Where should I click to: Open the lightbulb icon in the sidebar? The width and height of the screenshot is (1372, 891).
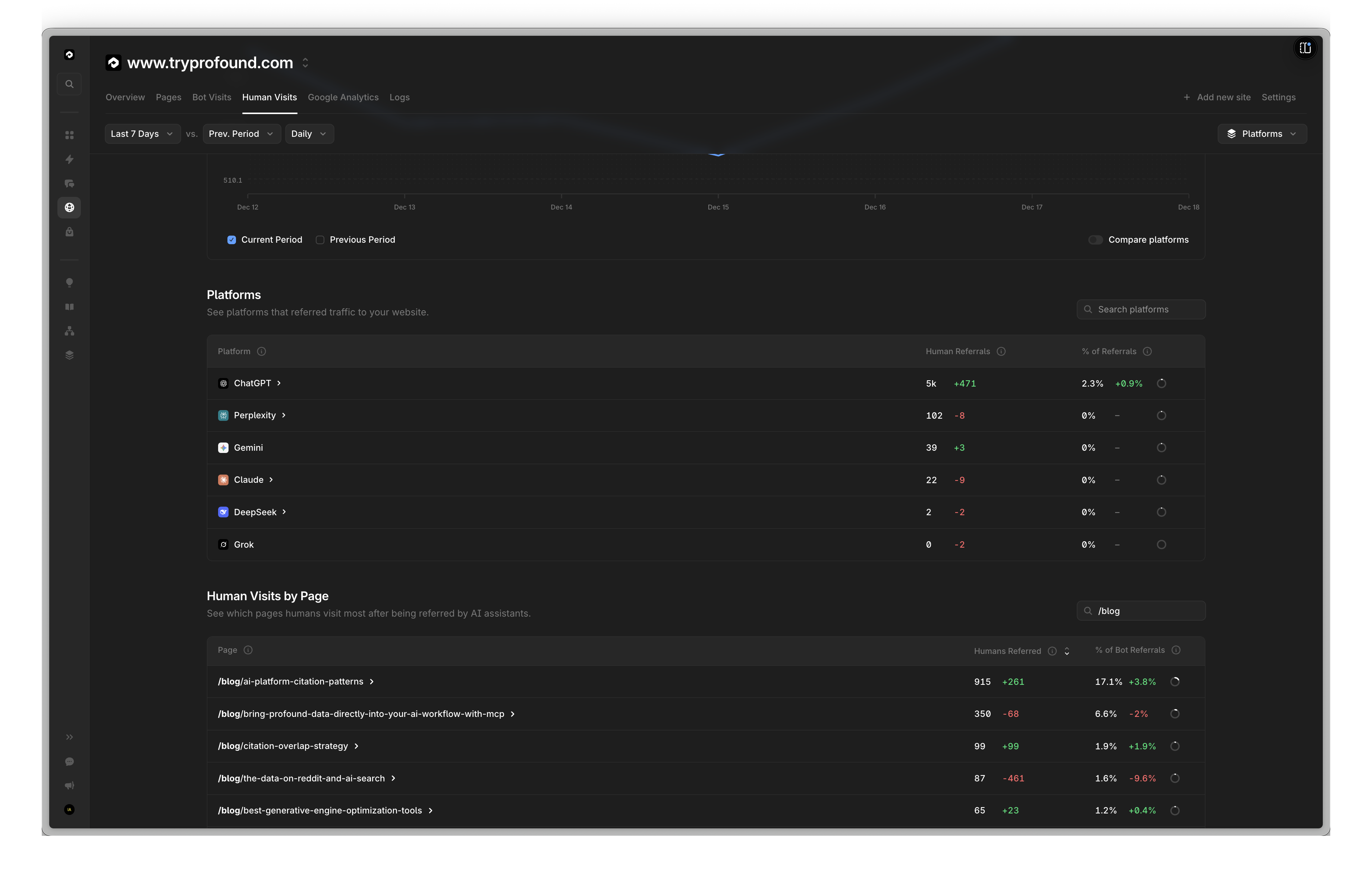(x=69, y=283)
